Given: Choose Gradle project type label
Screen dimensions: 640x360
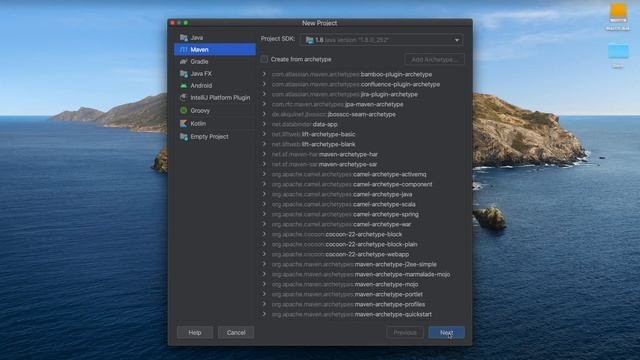Looking at the screenshot, I should (x=200, y=62).
